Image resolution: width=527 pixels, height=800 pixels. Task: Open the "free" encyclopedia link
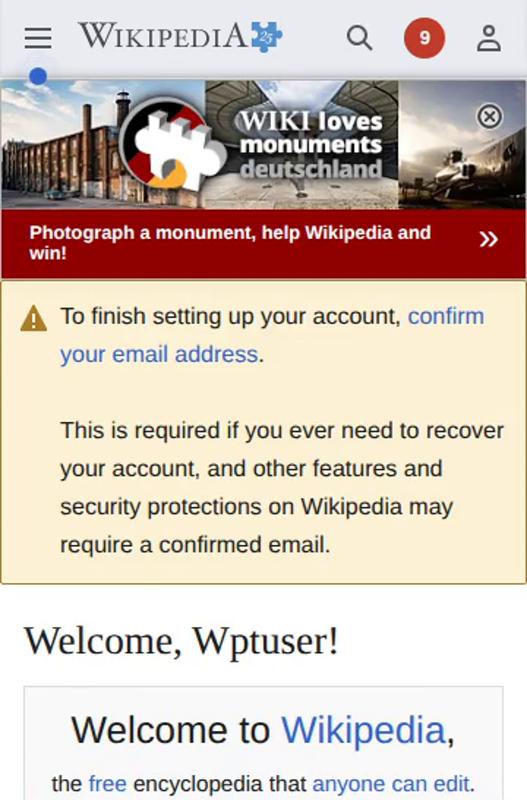[108, 784]
